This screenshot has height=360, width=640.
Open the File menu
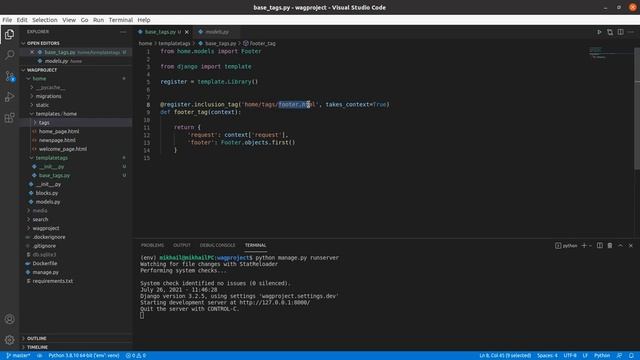coord(7,20)
